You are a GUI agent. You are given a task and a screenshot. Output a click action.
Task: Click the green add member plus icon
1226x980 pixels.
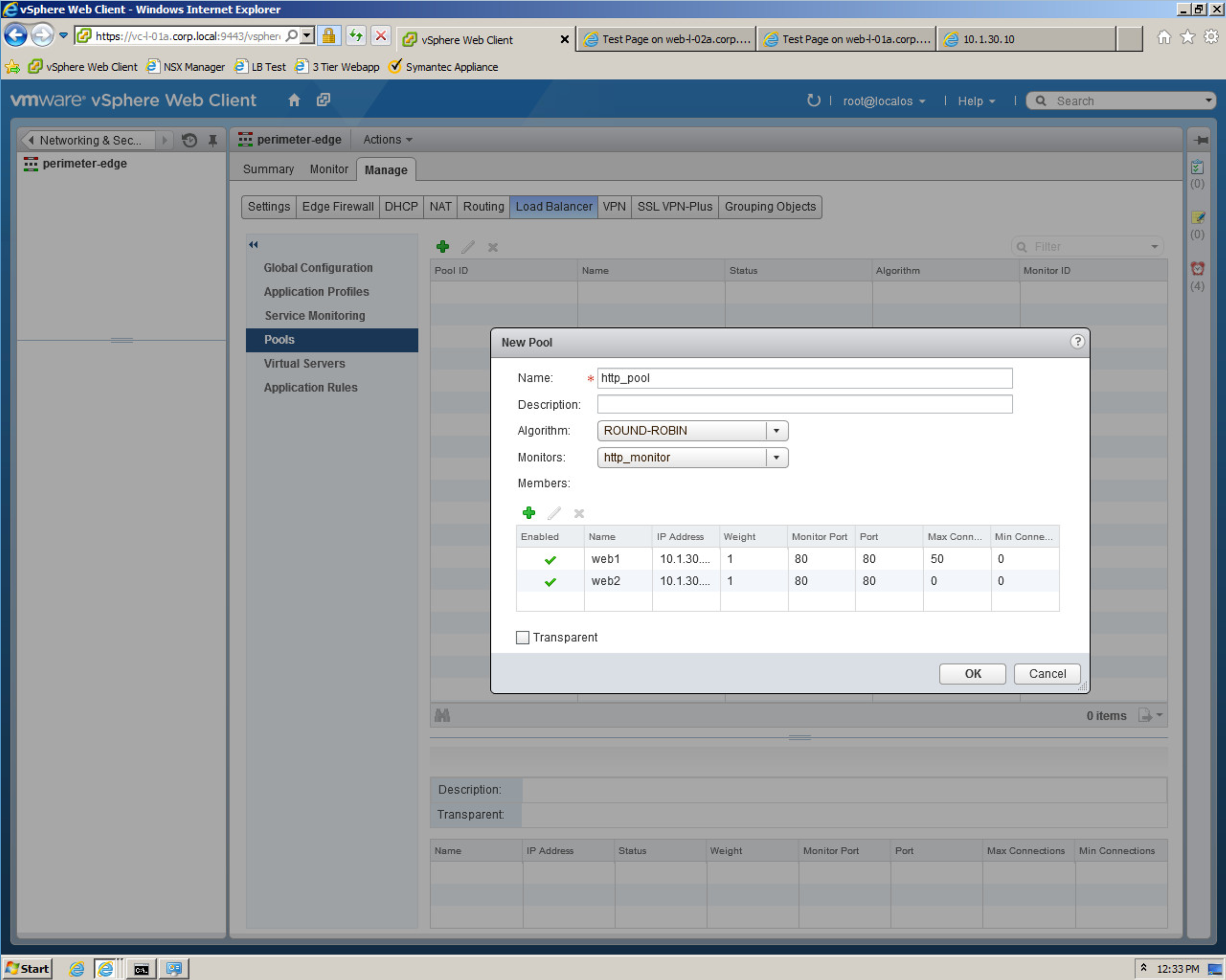click(528, 513)
